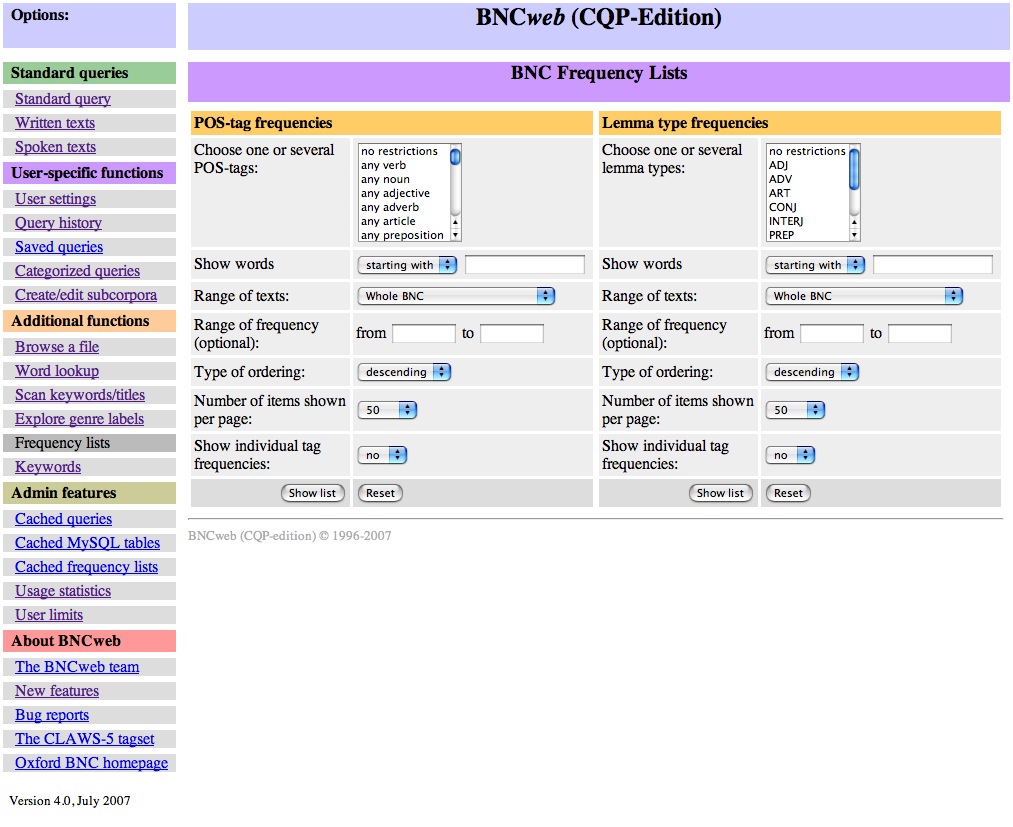Open POS-tag Show individual tag frequencies dropdown
The image size is (1013, 827).
click(382, 455)
